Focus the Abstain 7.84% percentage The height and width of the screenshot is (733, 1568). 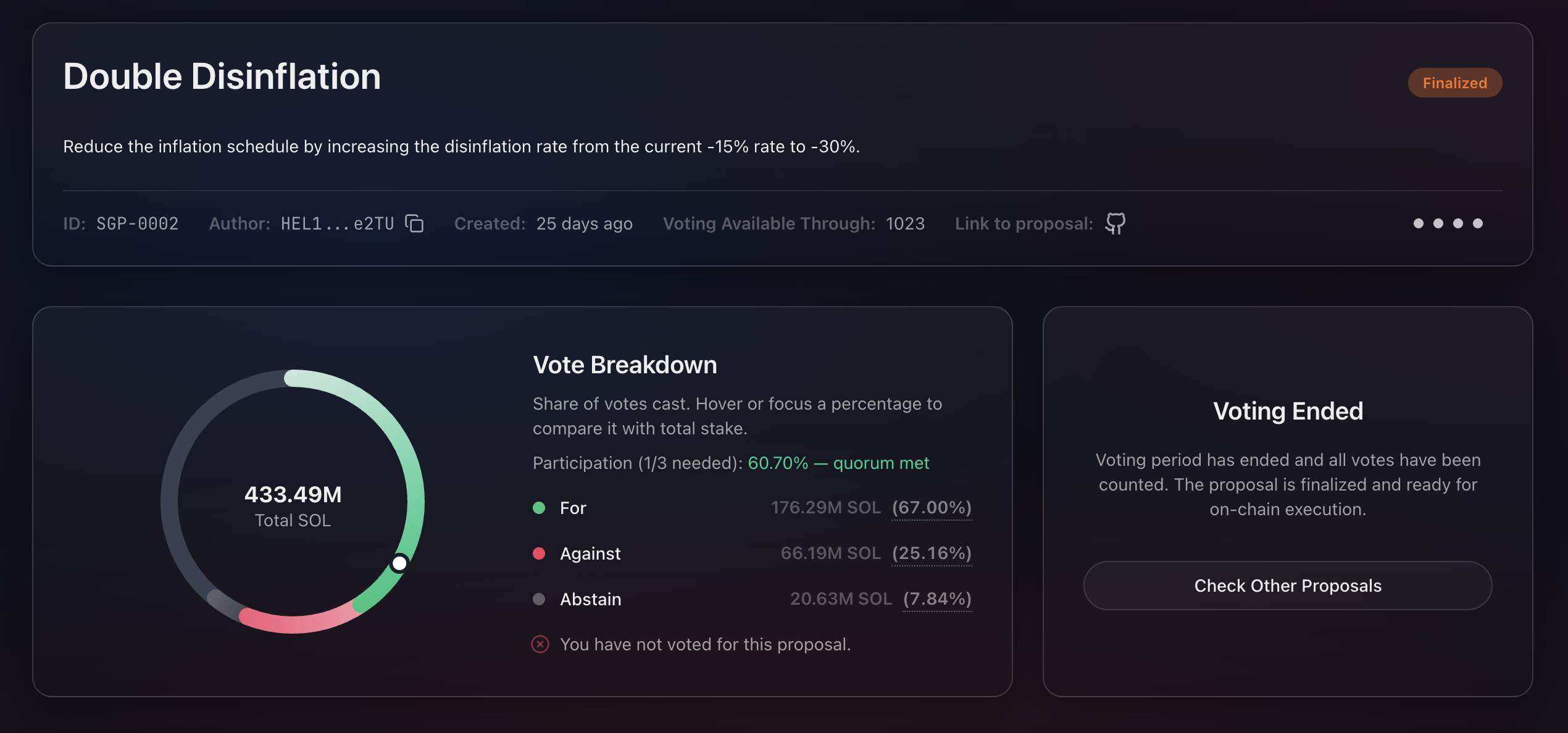click(x=937, y=599)
